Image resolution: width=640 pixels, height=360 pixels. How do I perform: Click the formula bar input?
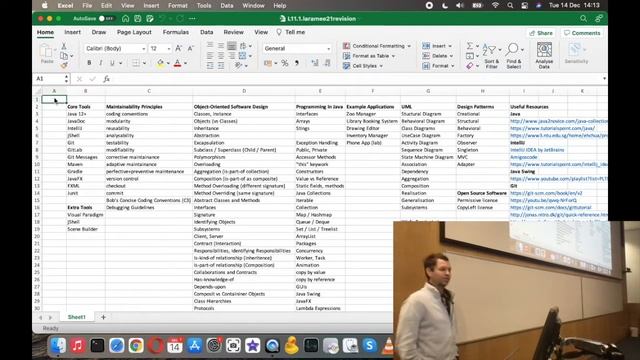pyautogui.click(x=357, y=79)
